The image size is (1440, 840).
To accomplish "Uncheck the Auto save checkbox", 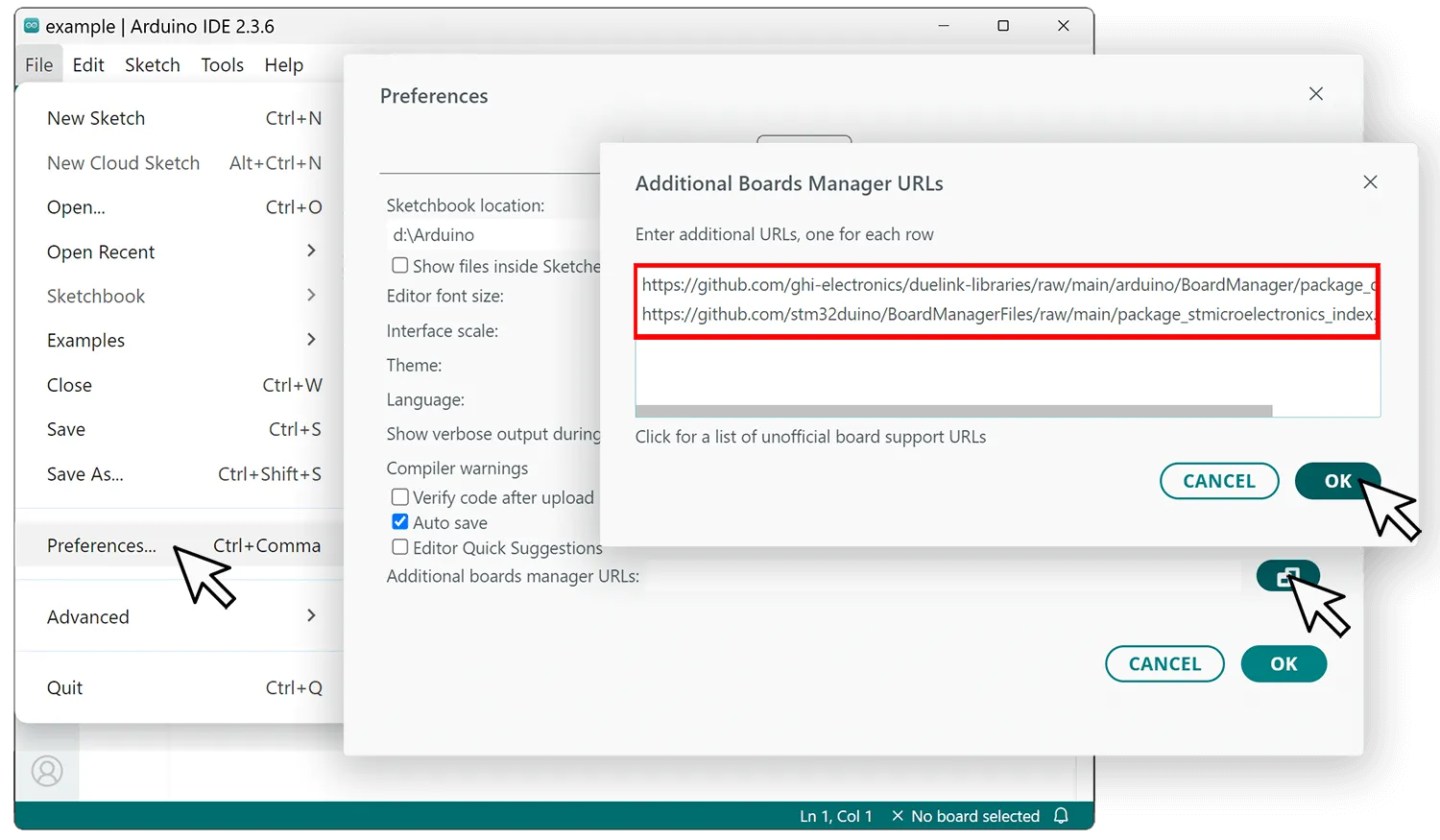I will [400, 522].
